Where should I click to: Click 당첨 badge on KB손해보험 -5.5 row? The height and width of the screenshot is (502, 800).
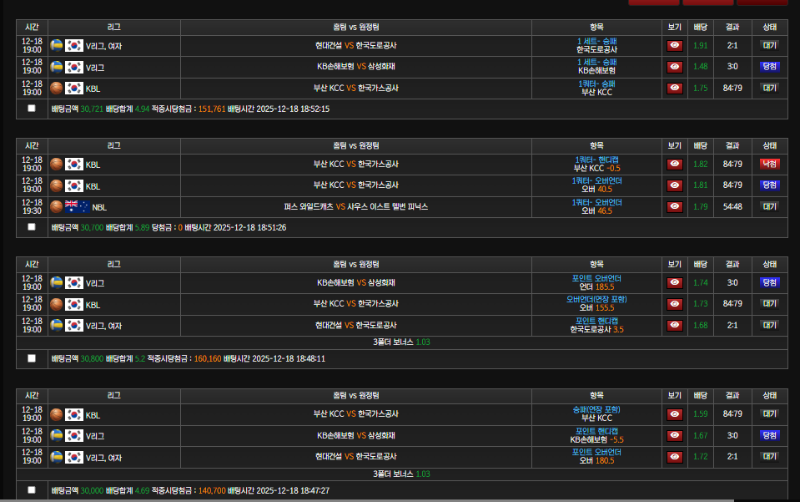click(x=769, y=435)
